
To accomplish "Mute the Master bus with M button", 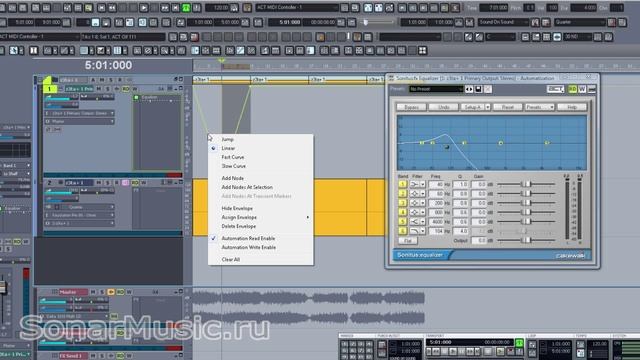I will coord(93,292).
